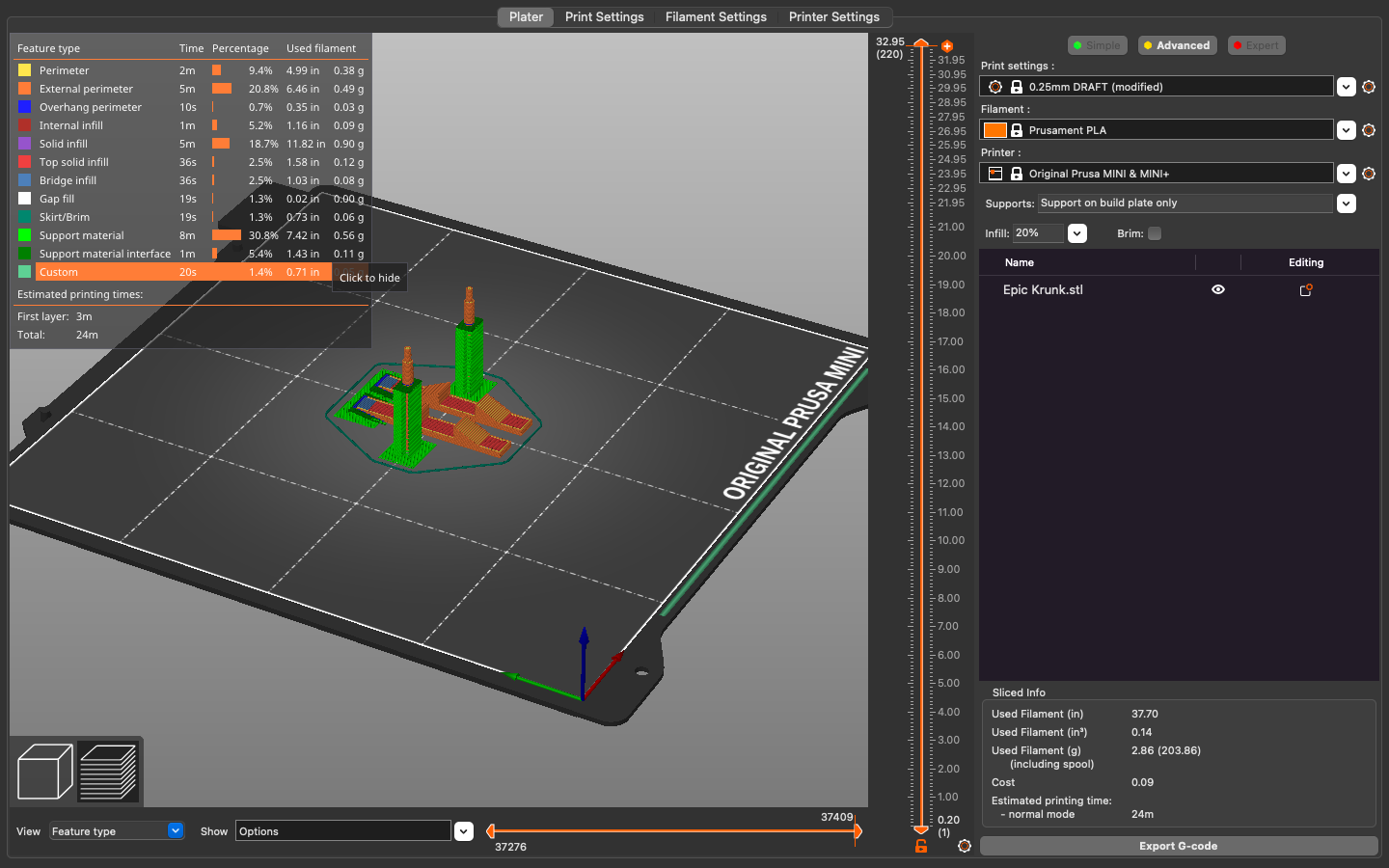Viewport: 1389px width, 868px height.
Task: Click the vertical slider lock icon
Action: 921,846
